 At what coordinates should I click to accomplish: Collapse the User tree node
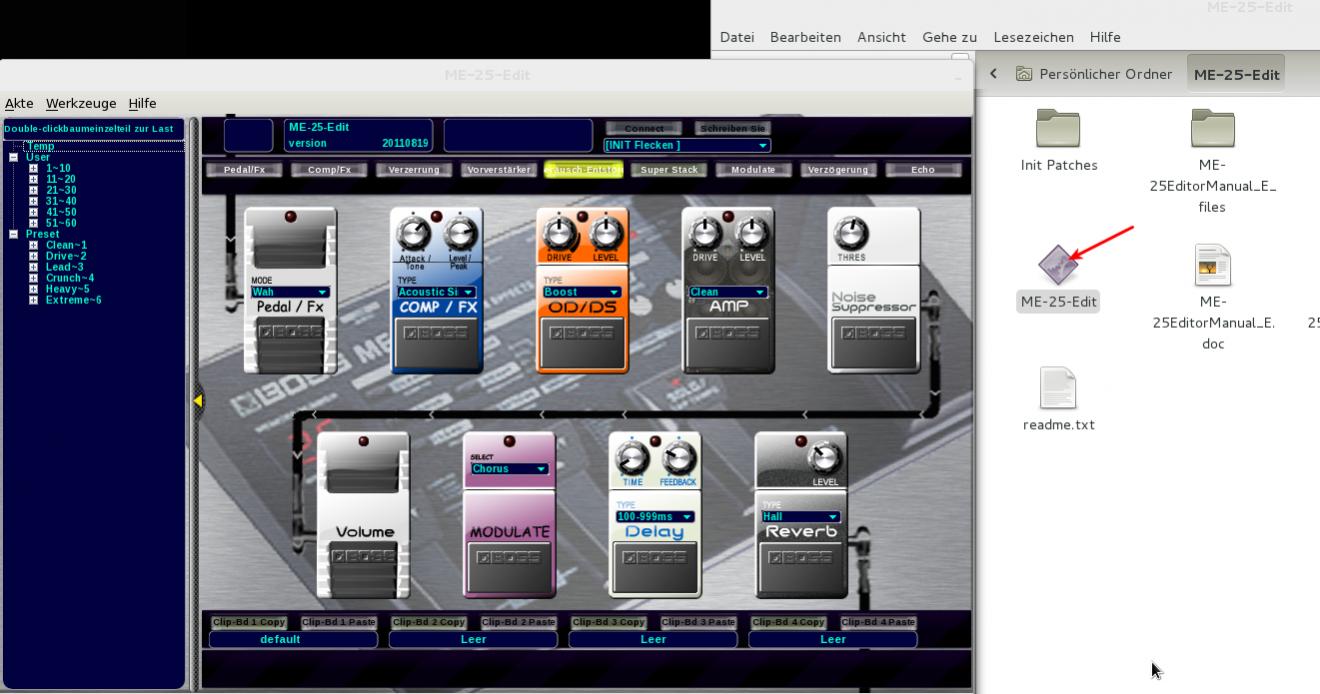[14, 157]
